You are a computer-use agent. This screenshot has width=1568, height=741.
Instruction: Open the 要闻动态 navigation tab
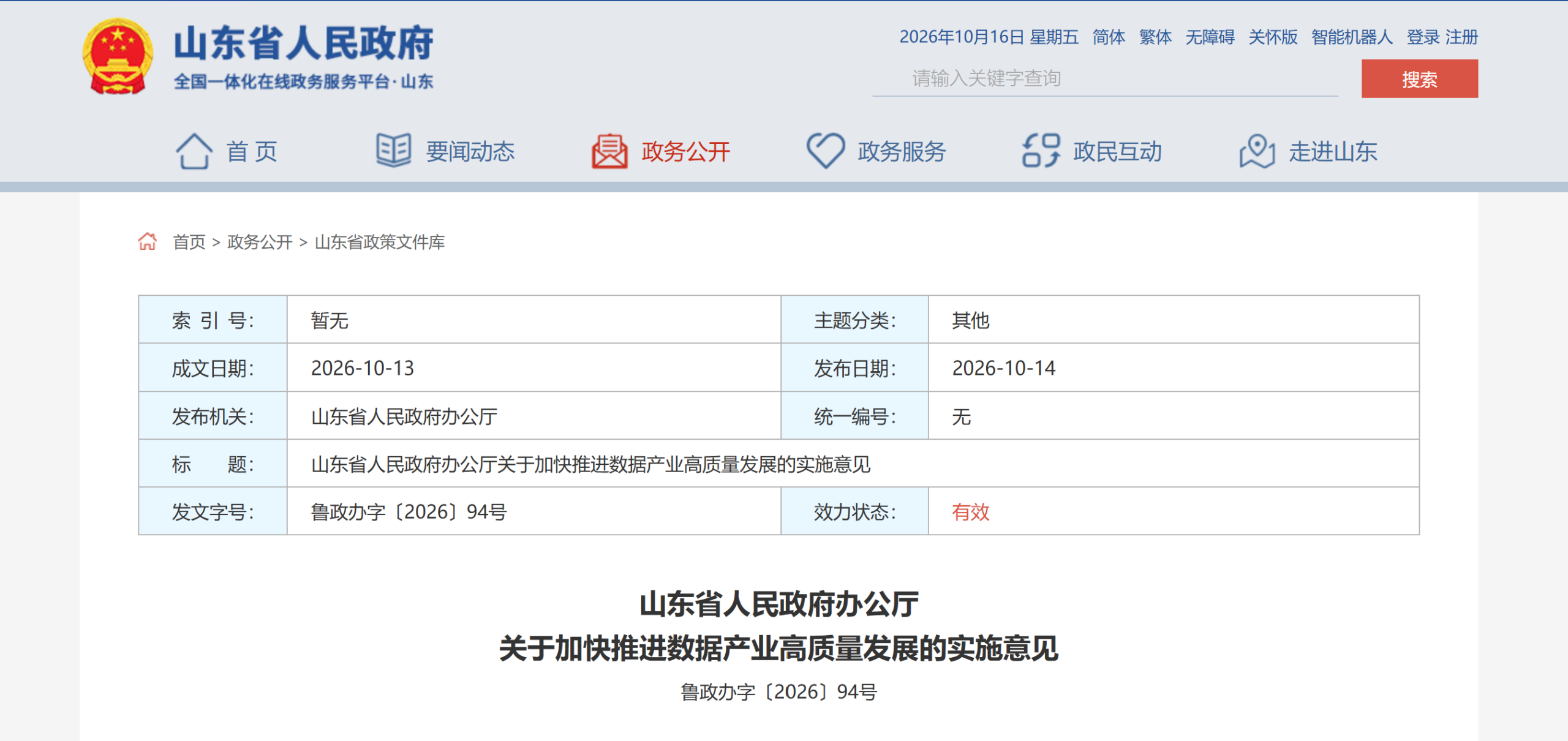470,151
